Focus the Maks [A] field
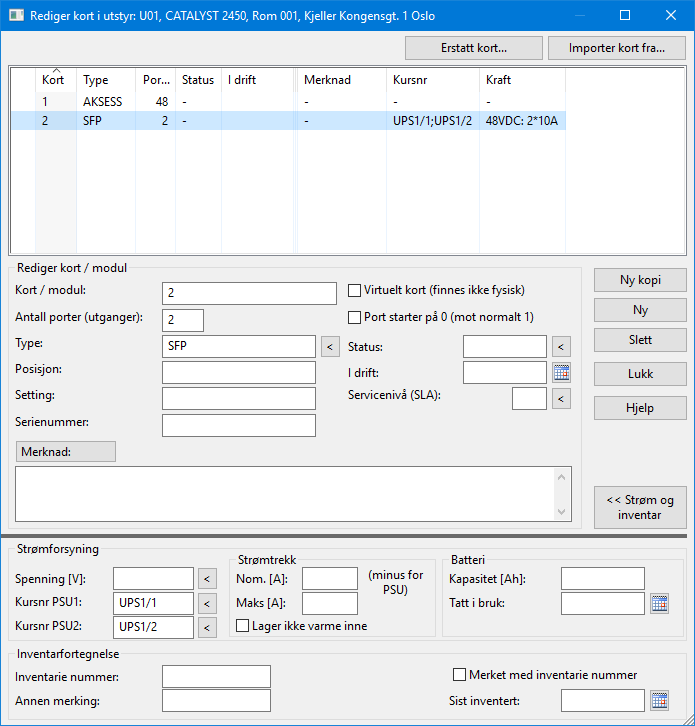Image resolution: width=695 pixels, height=726 pixels. (330, 603)
